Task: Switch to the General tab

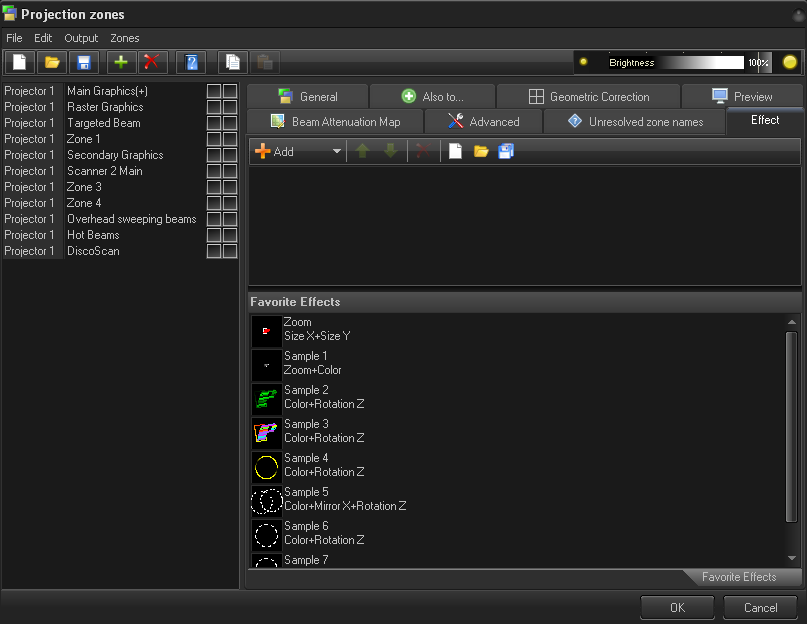Action: click(307, 96)
